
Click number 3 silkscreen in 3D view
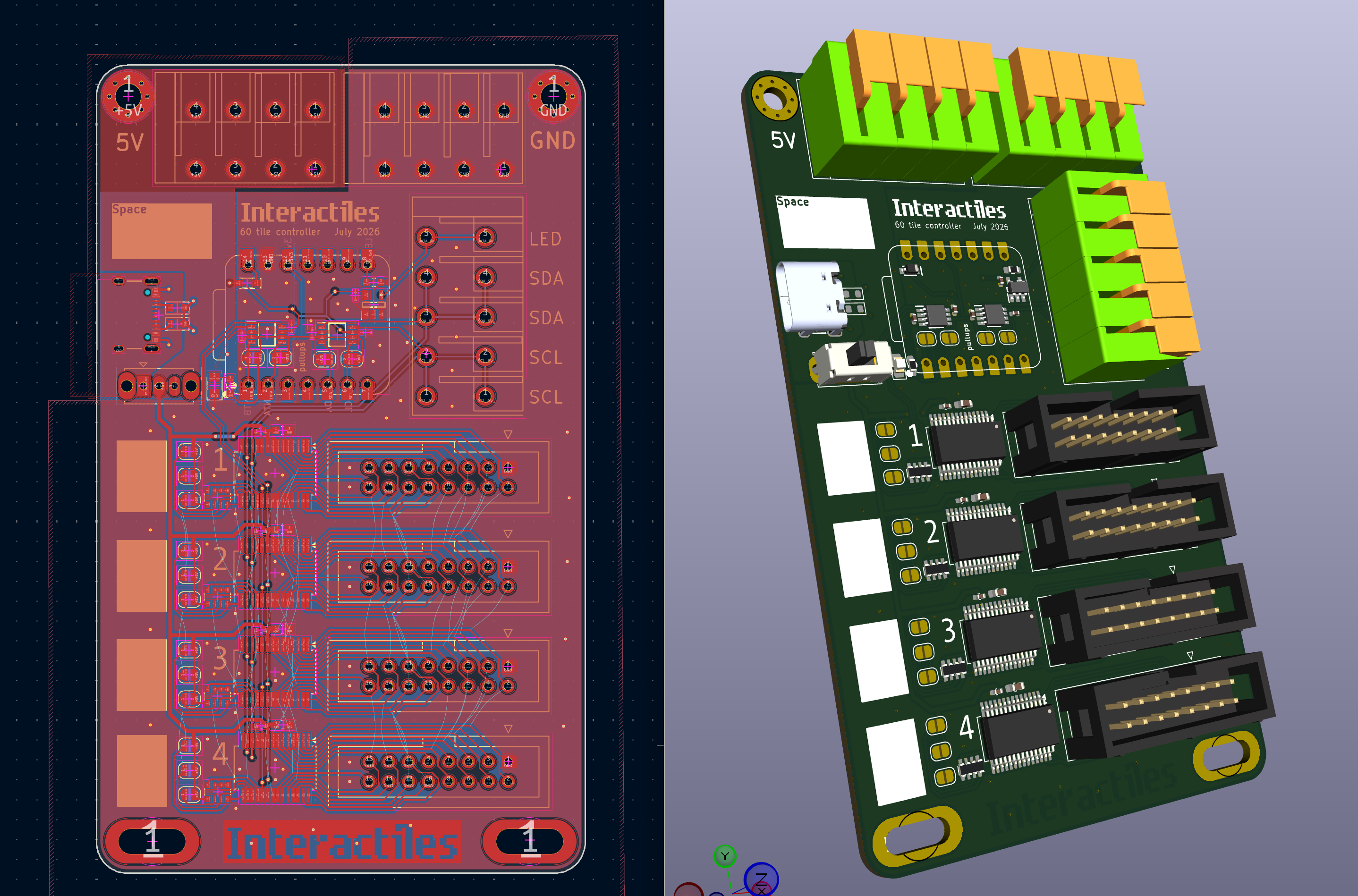[x=949, y=631]
